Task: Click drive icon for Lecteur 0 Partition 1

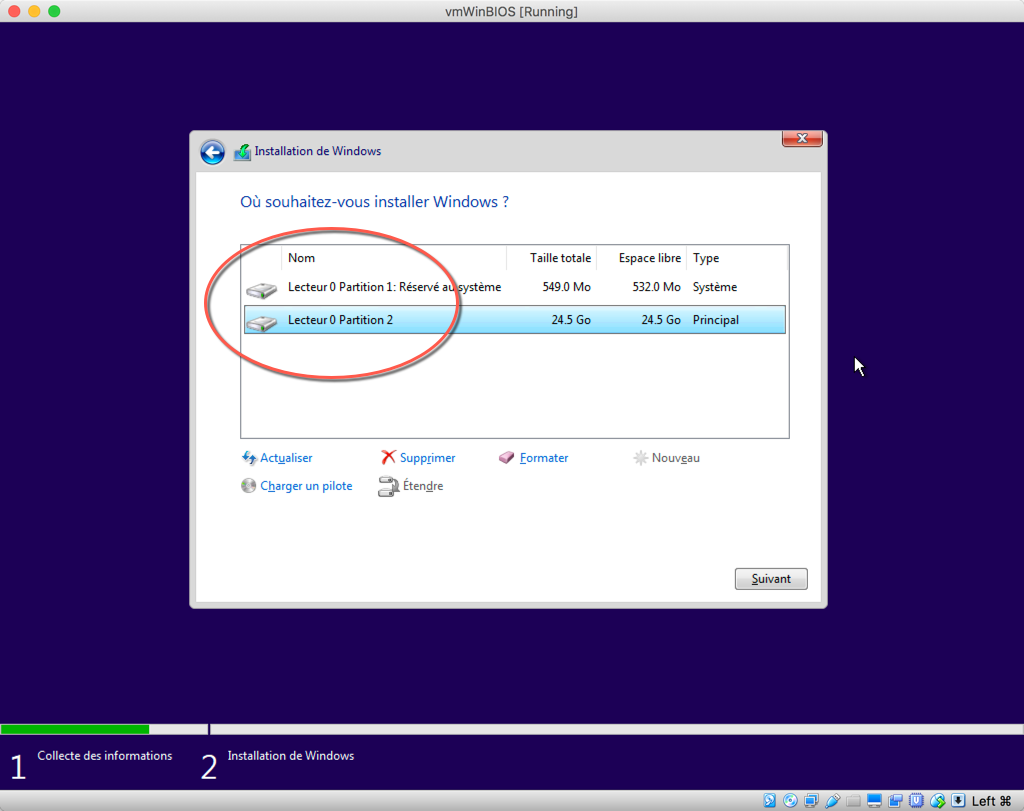Action: 262,289
